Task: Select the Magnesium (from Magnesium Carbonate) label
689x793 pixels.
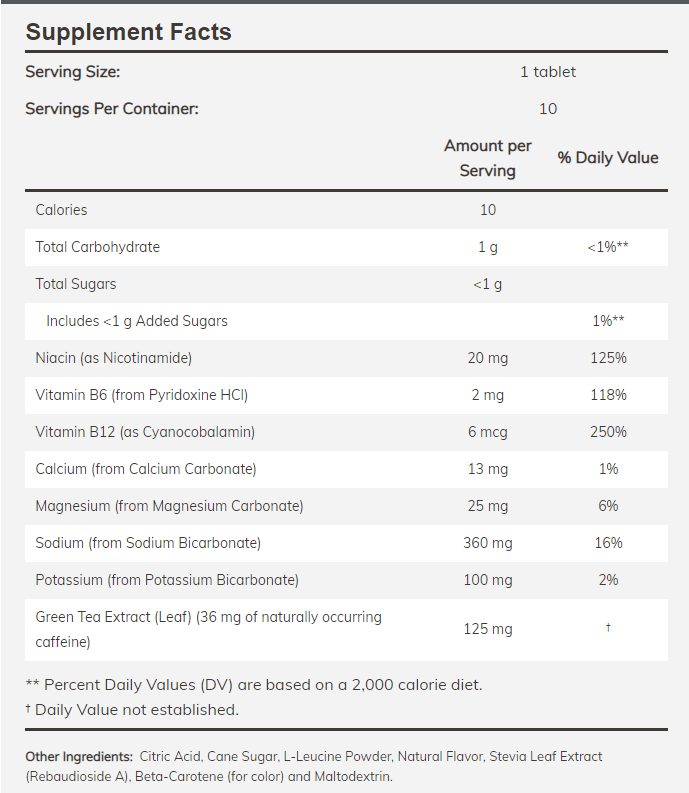Action: [x=169, y=506]
